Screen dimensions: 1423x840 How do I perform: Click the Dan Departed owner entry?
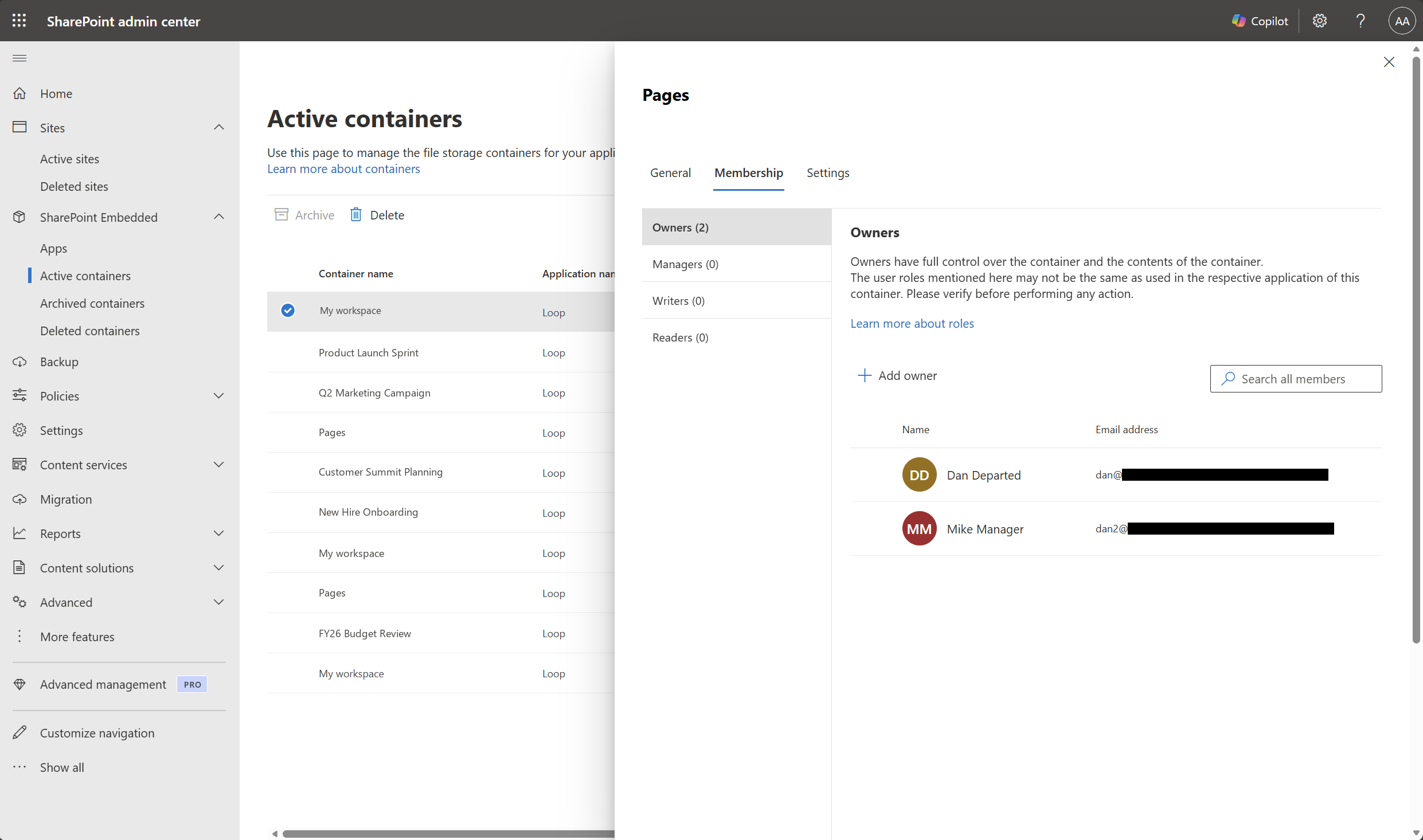[x=1116, y=474]
